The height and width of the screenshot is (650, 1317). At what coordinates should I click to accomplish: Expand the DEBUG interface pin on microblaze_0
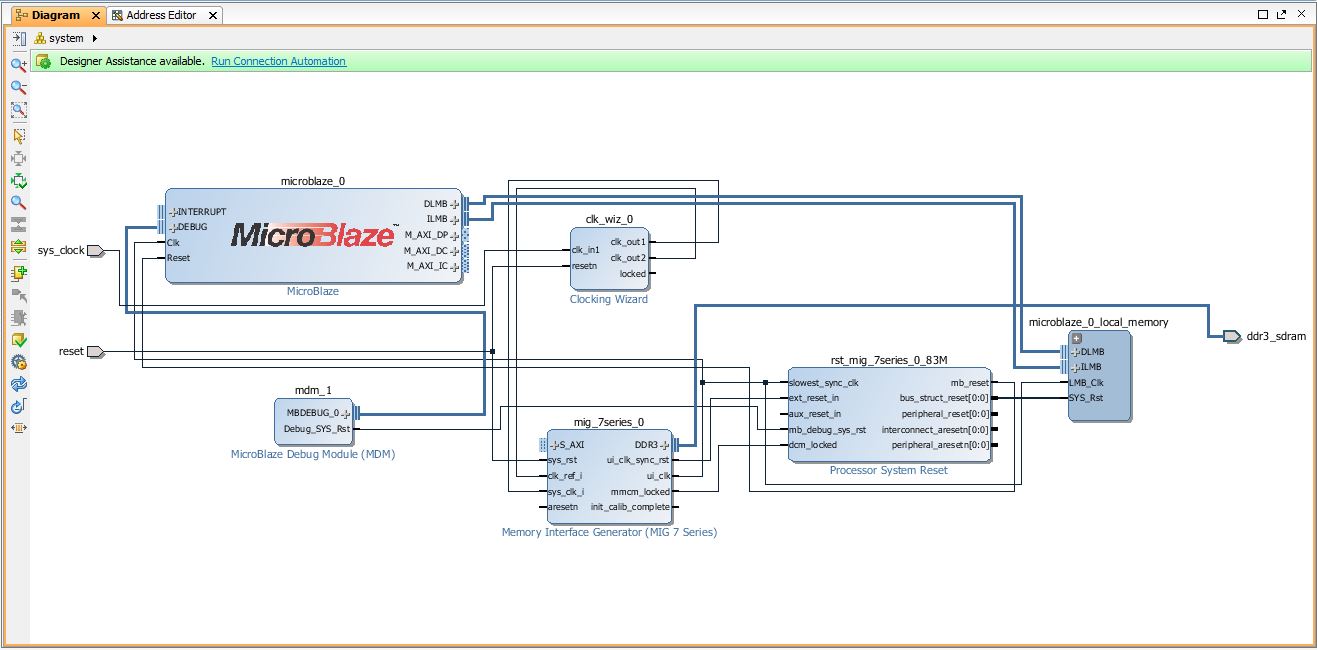tap(173, 227)
